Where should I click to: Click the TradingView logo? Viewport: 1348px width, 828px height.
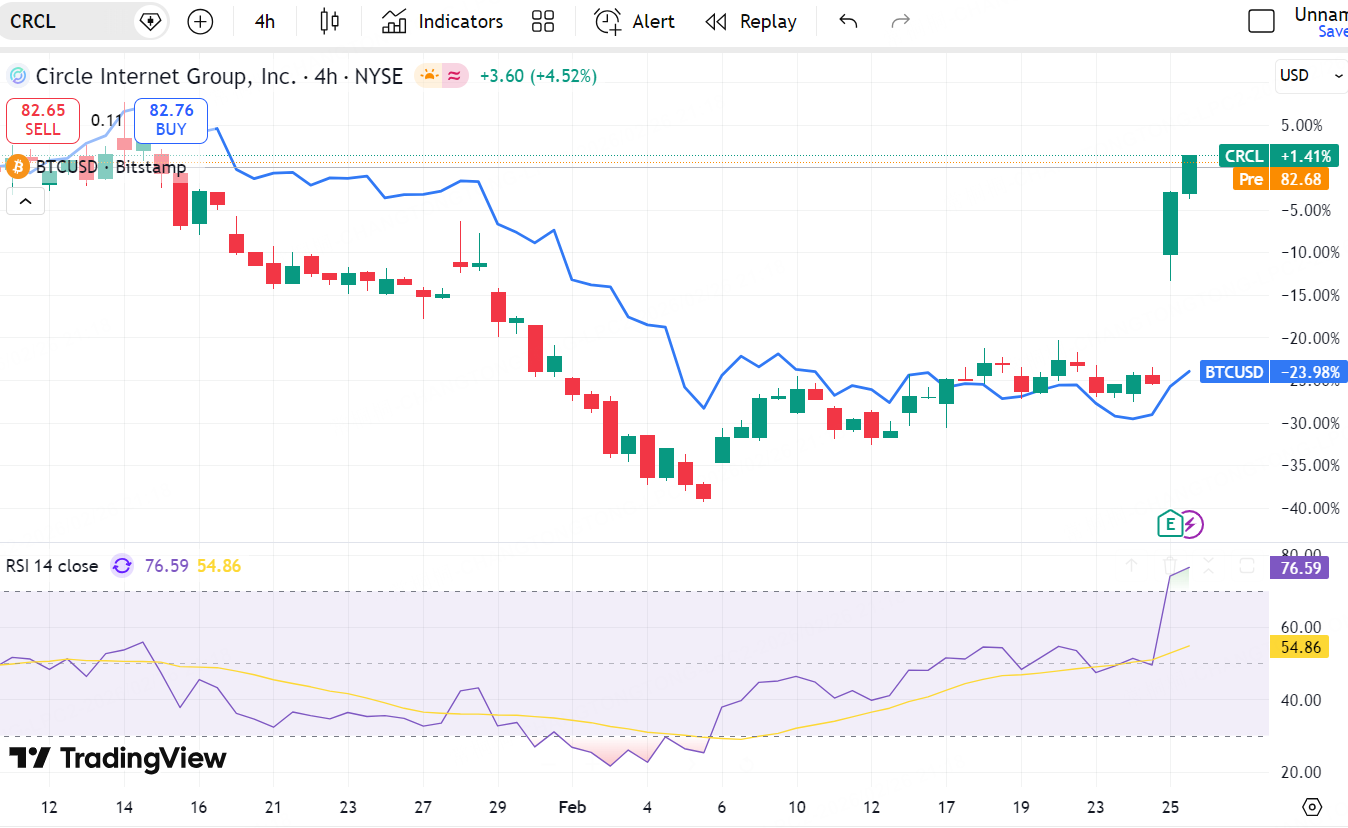pos(118,758)
